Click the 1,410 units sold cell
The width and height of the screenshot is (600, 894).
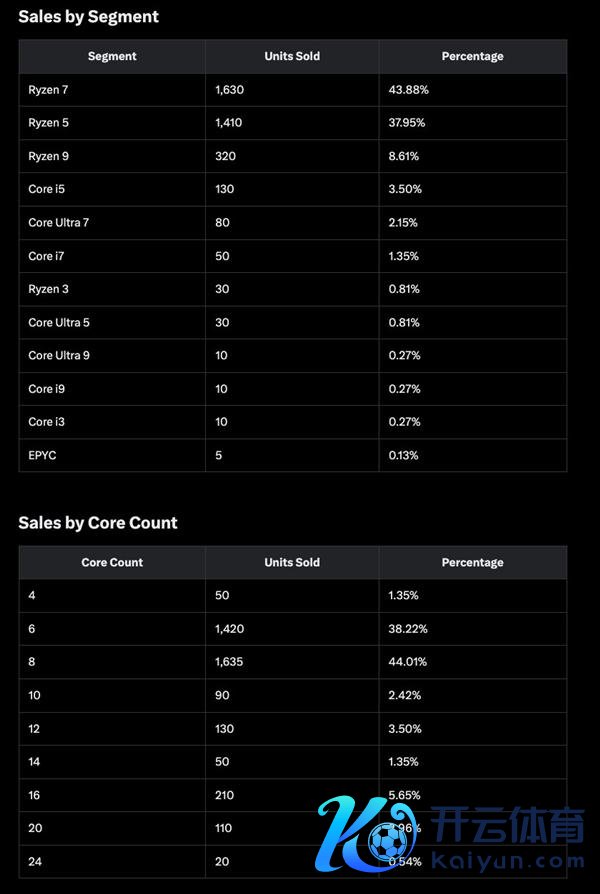pyautogui.click(x=229, y=123)
